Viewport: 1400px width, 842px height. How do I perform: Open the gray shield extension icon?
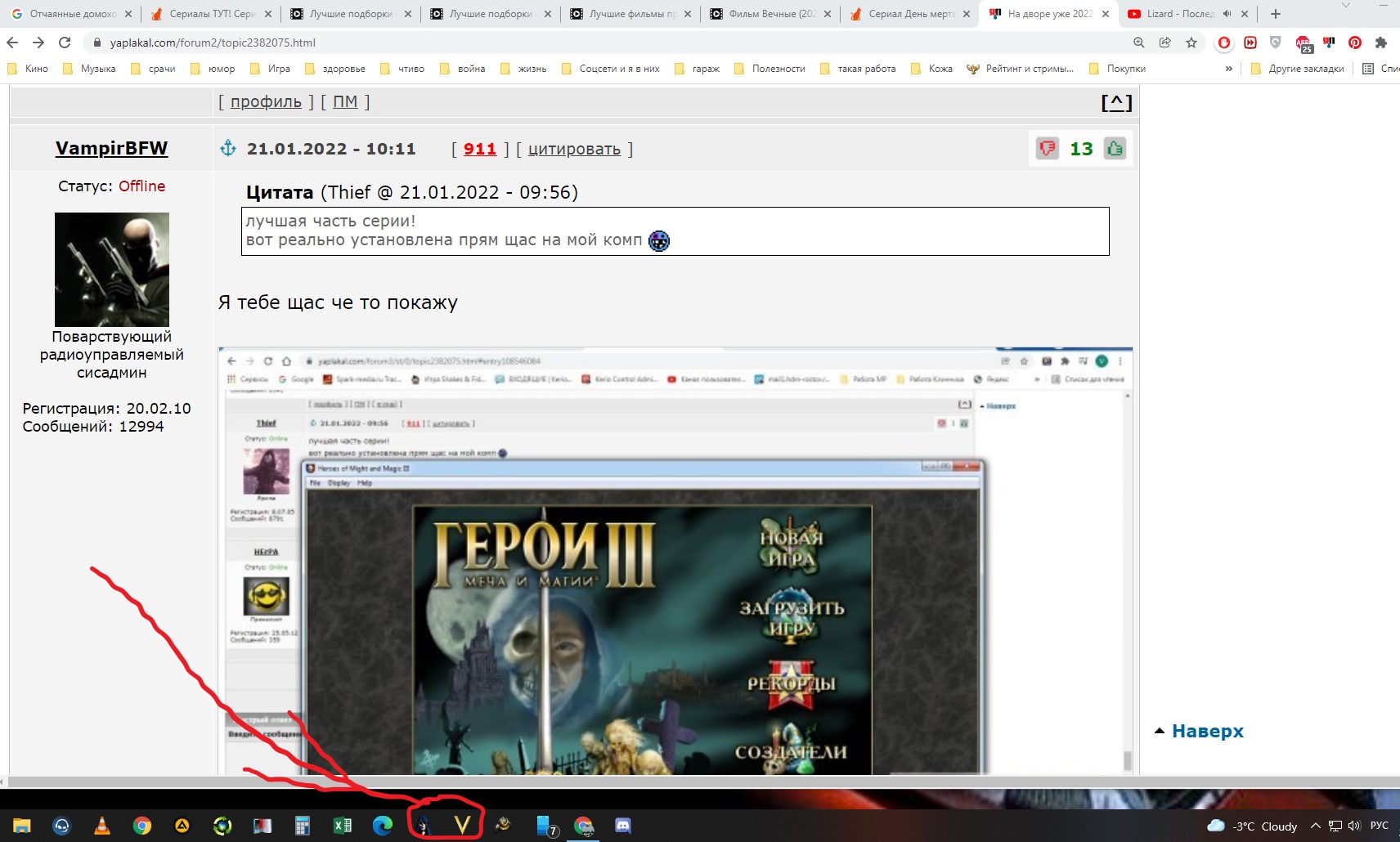1276,43
